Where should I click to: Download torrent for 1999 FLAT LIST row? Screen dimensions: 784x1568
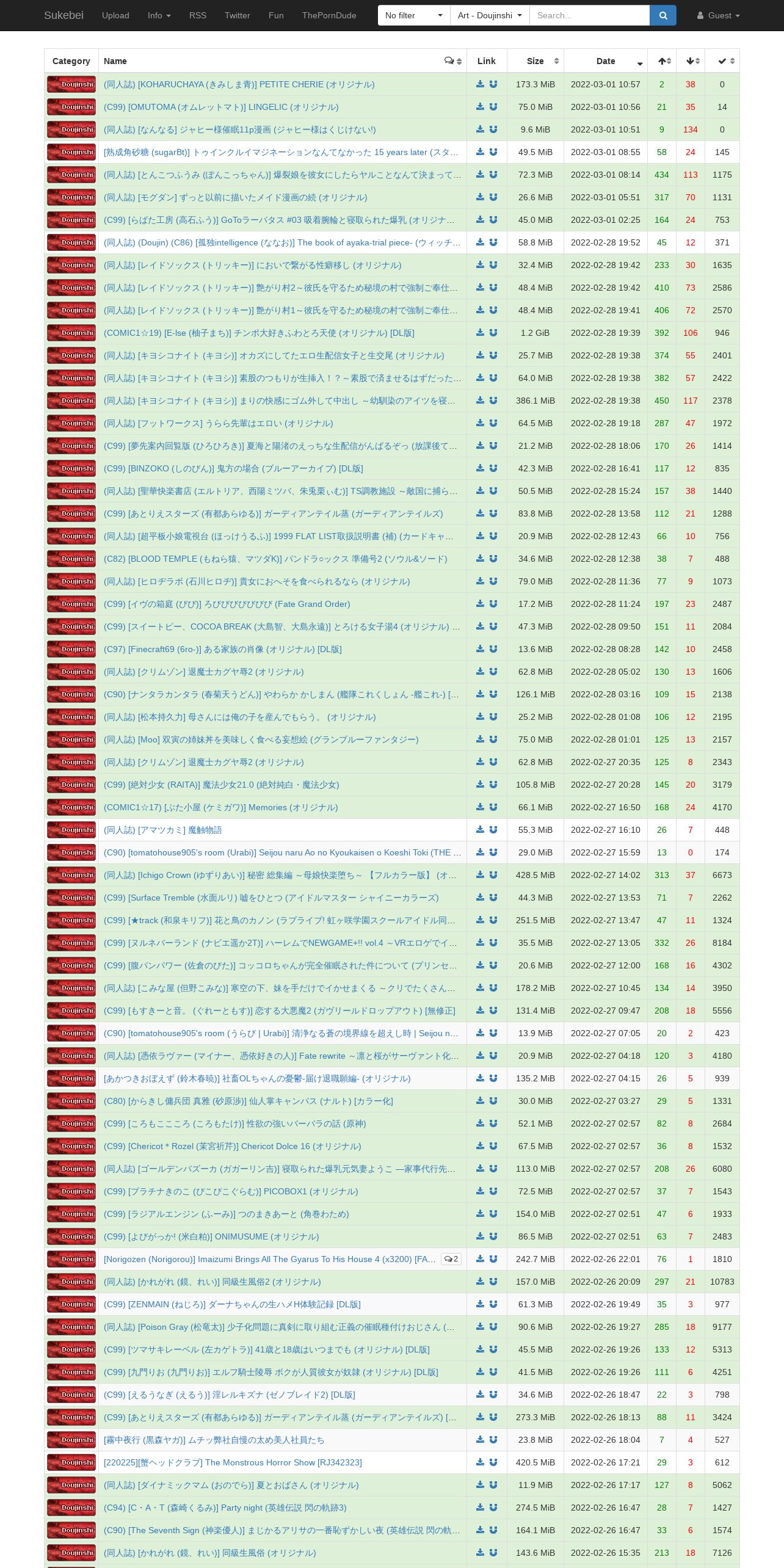point(480,536)
